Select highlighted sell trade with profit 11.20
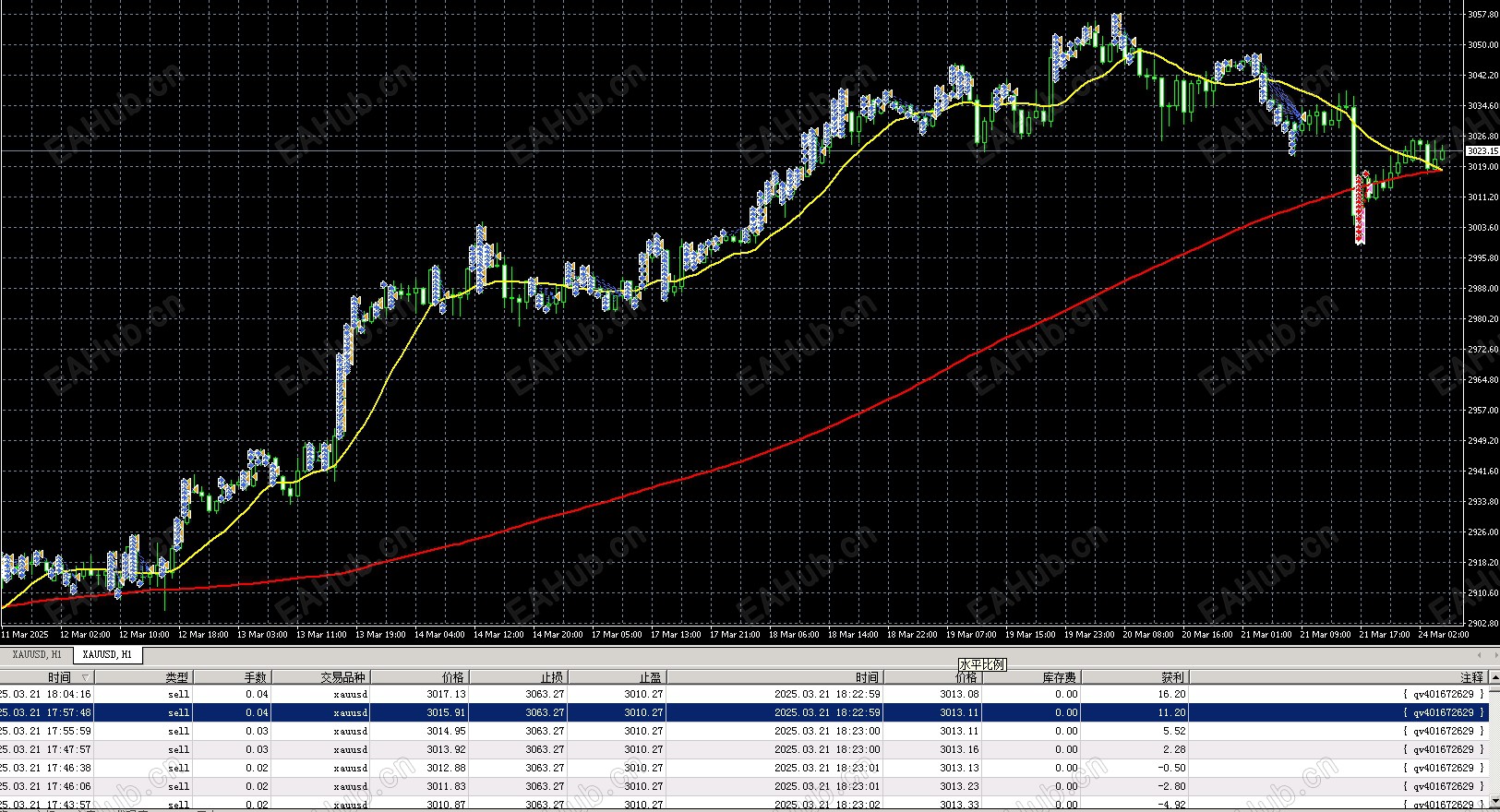1500x812 pixels. coord(744,712)
